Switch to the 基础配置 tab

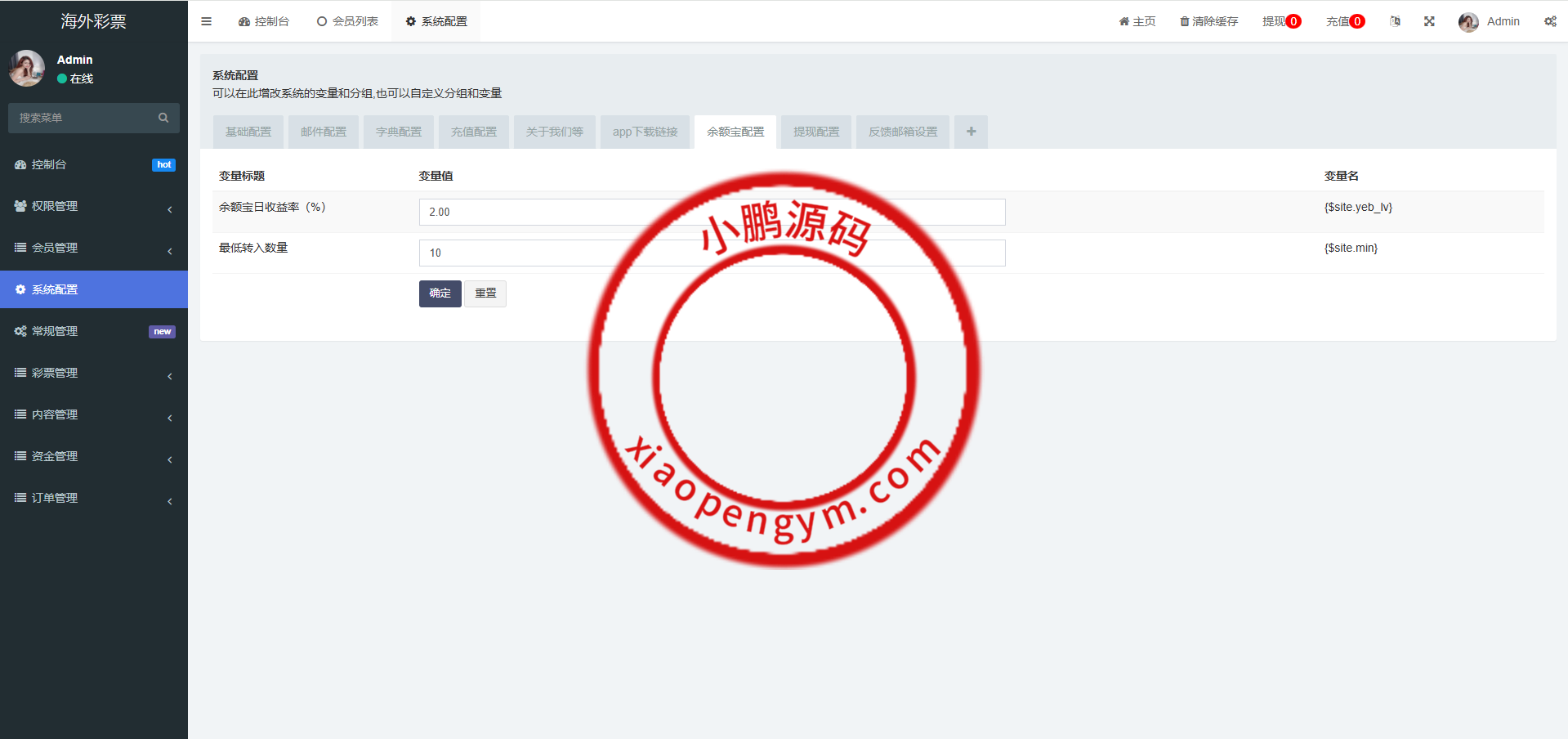(248, 132)
